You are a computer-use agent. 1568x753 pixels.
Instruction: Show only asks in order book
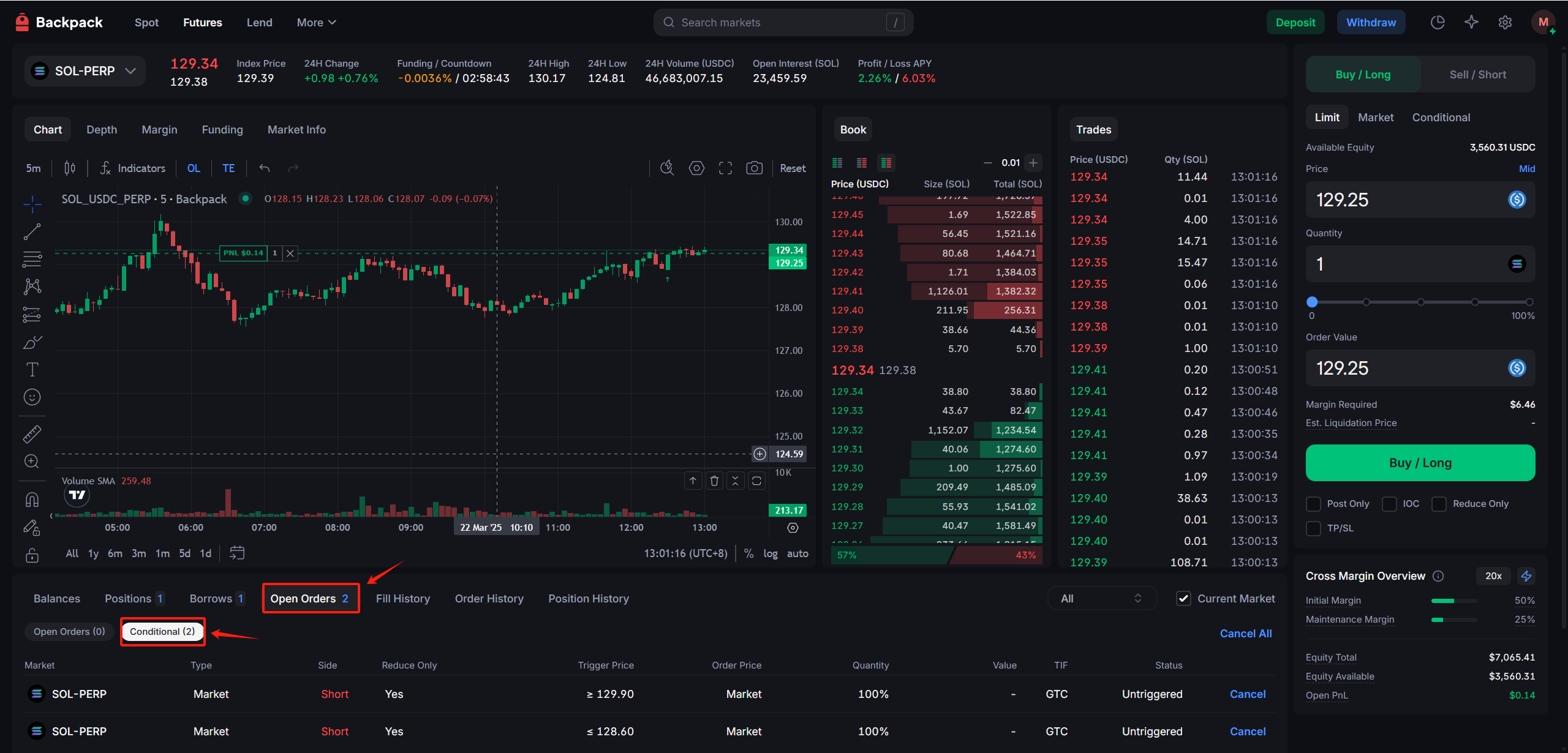[x=862, y=163]
